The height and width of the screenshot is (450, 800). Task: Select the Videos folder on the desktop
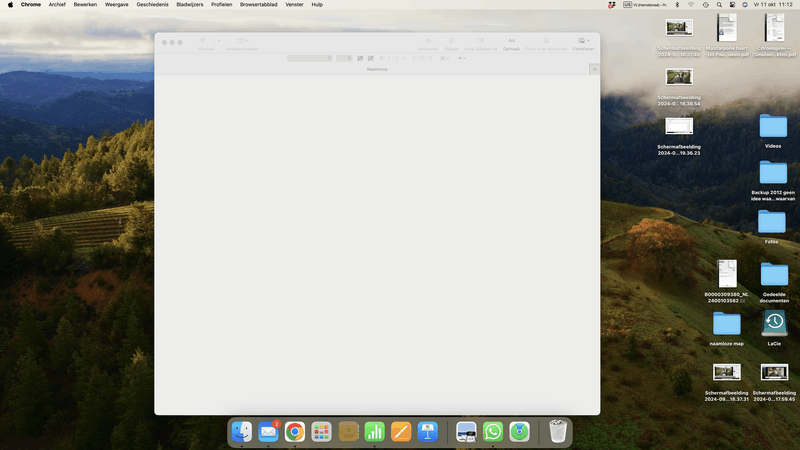(773, 126)
